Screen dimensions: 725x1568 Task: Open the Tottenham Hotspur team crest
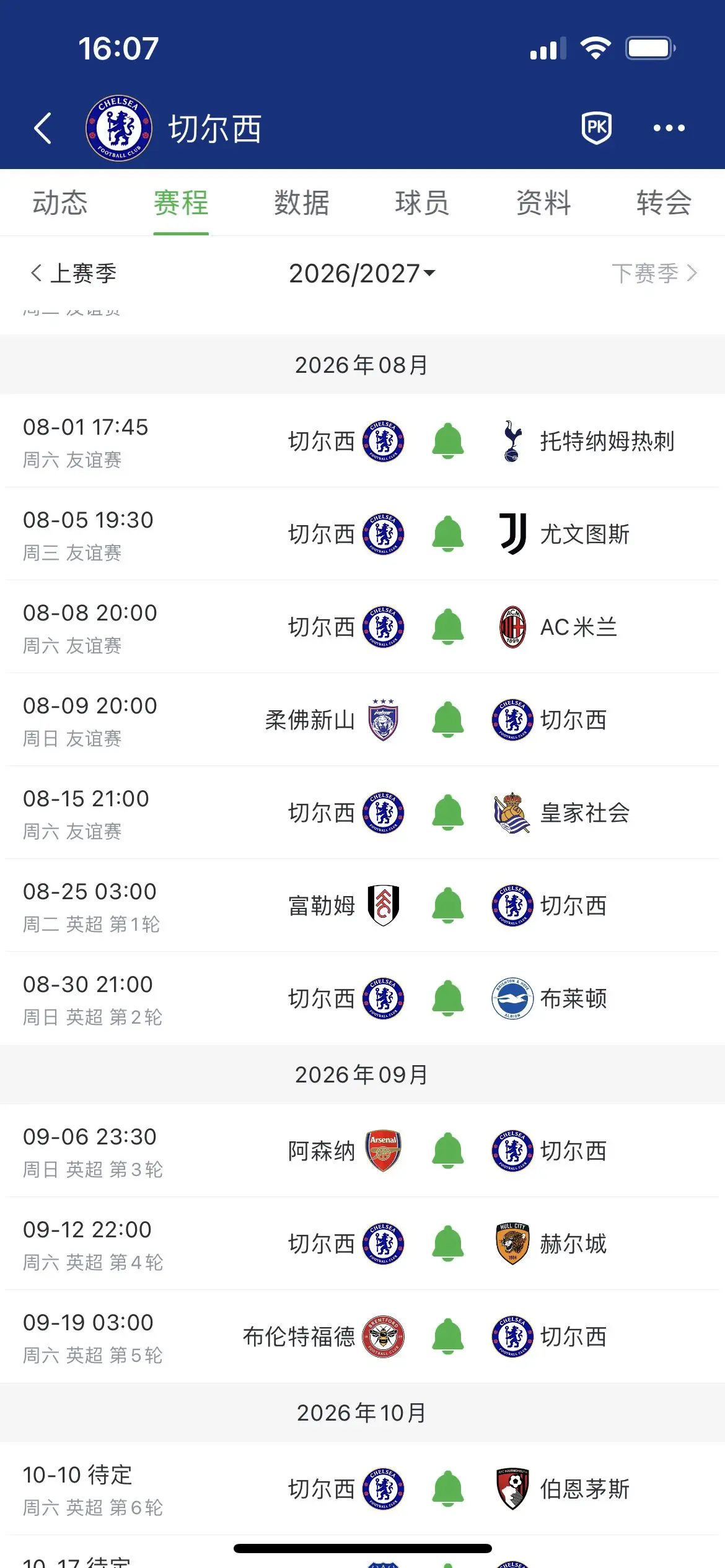pos(512,442)
